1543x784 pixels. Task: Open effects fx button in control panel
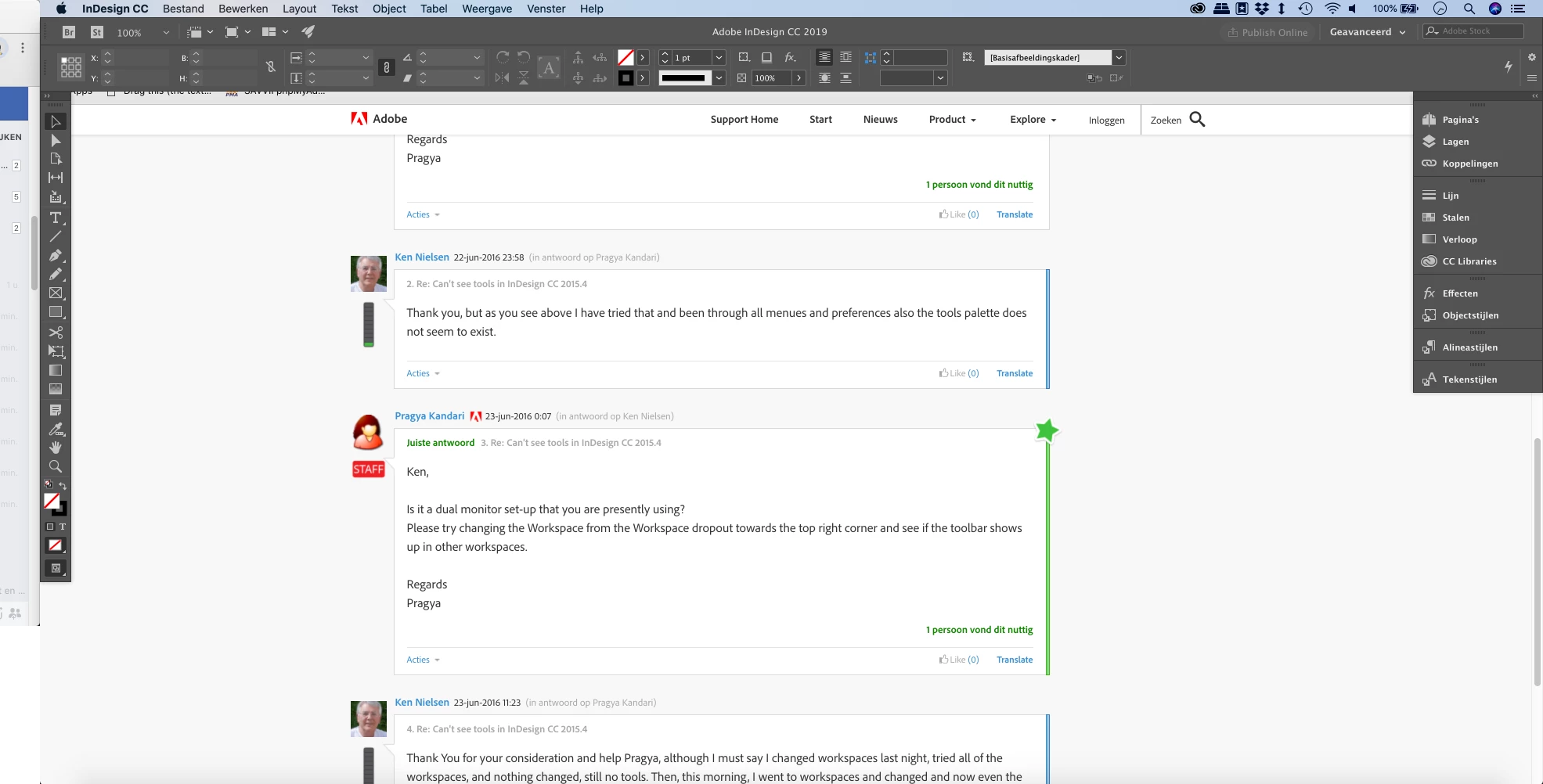(790, 57)
